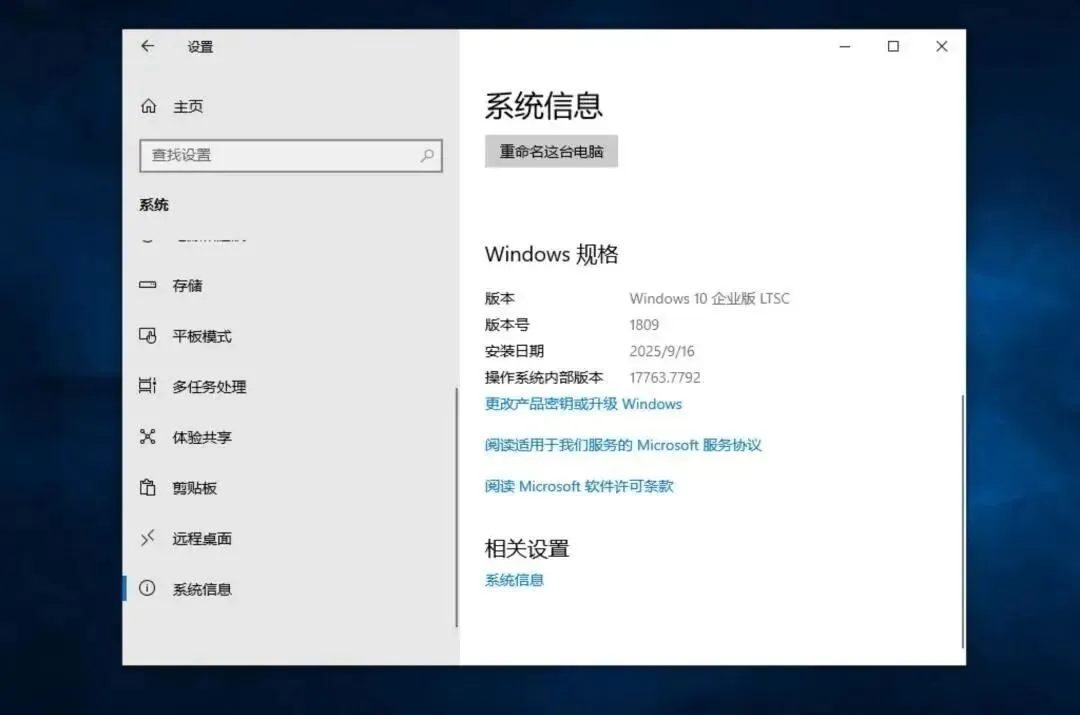Select the 体验共享 sharing icon

(x=147, y=437)
